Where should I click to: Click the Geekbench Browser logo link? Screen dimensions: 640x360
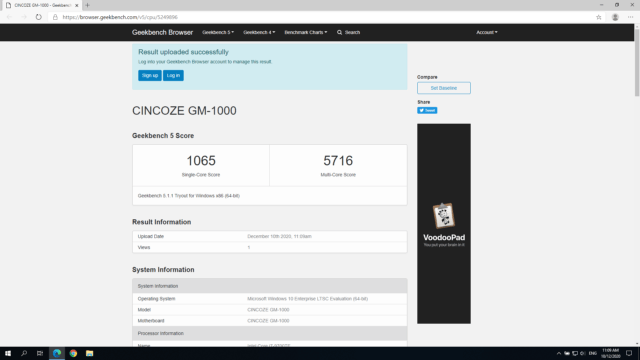[x=162, y=32]
